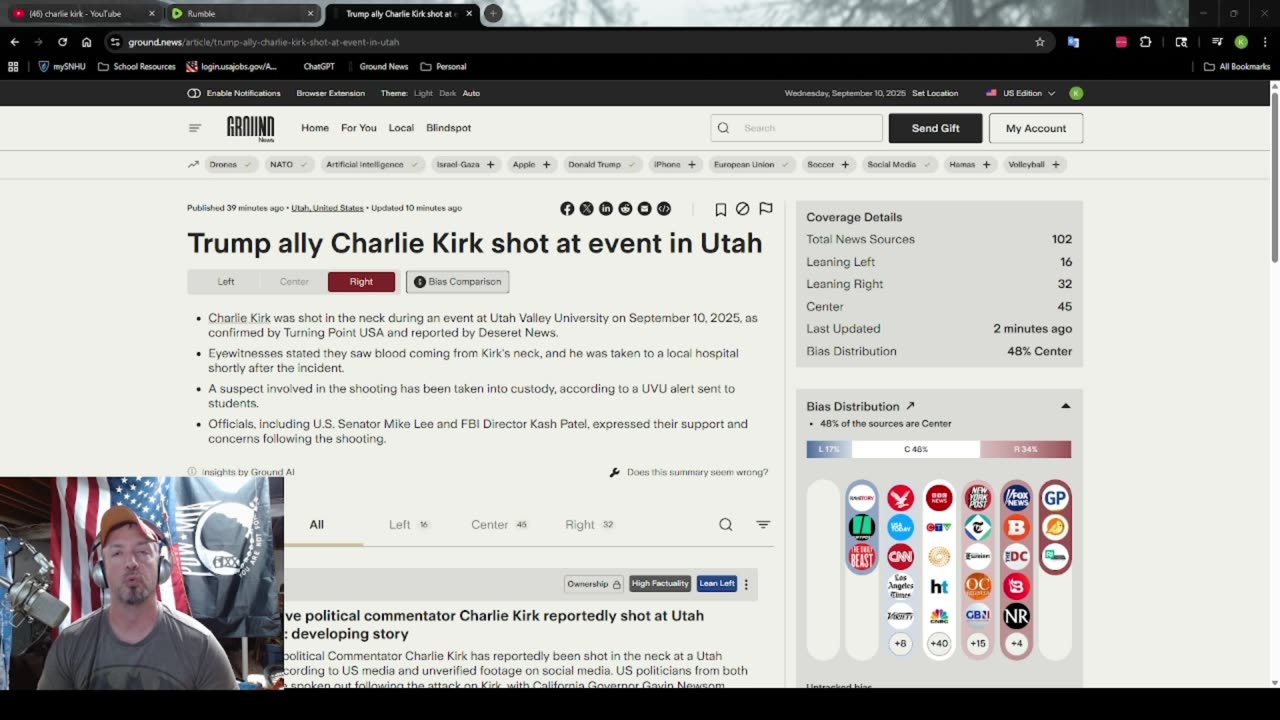Go to Home in navigation
1280x720 pixels.
[315, 128]
